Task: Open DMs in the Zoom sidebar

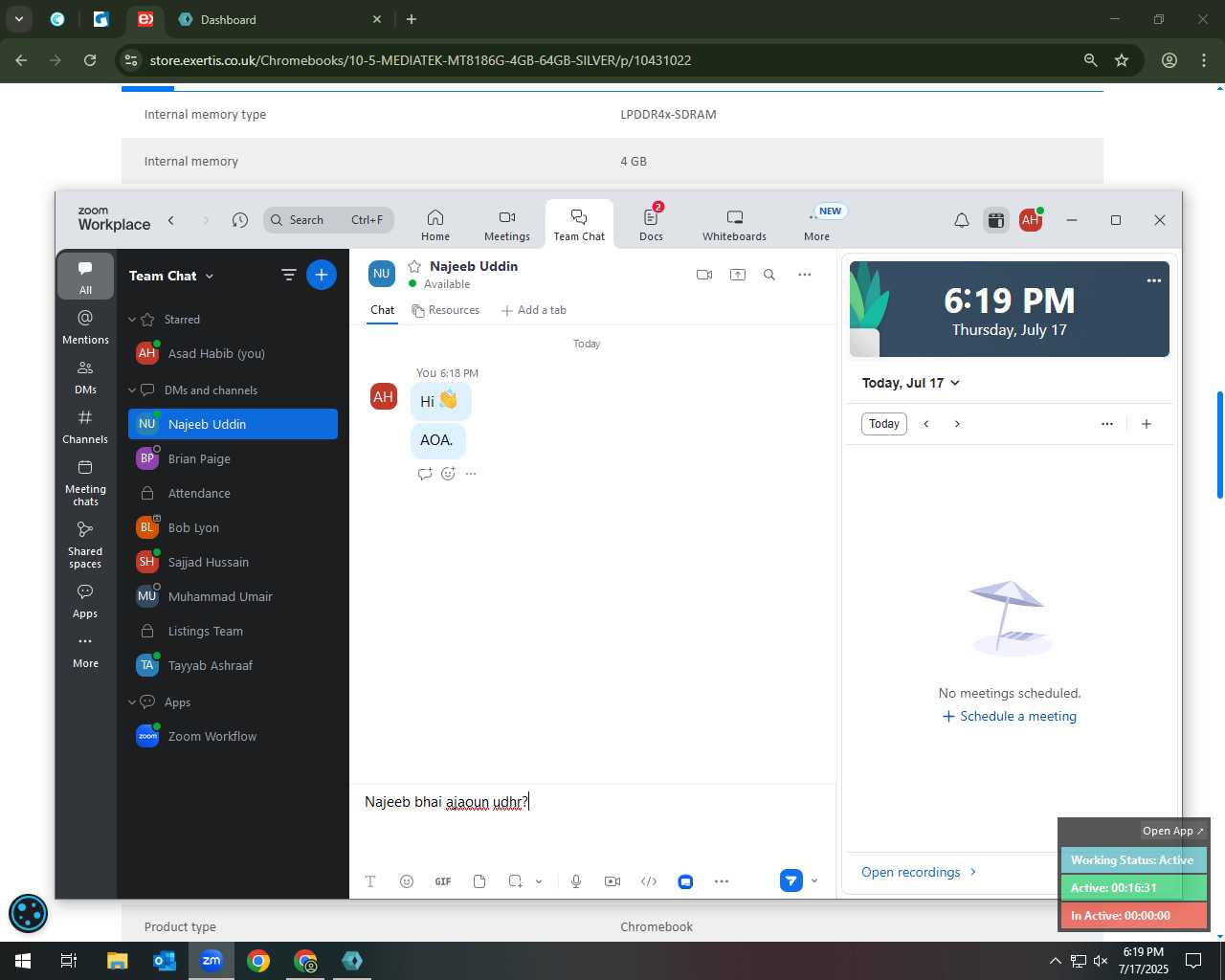Action: click(x=85, y=377)
